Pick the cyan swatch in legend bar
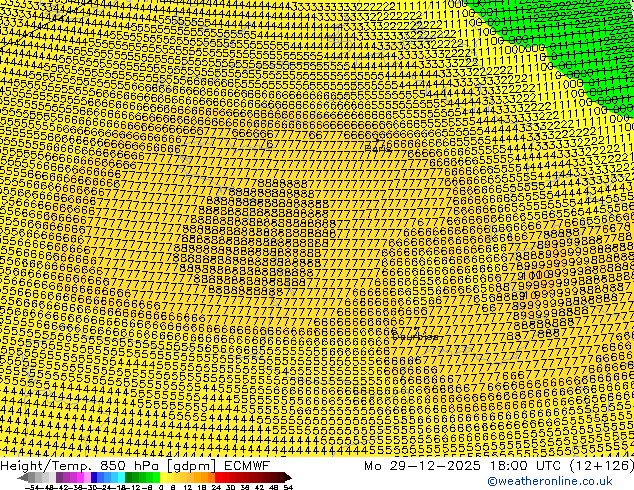Image resolution: width=634 pixels, height=490 pixels. (121, 478)
